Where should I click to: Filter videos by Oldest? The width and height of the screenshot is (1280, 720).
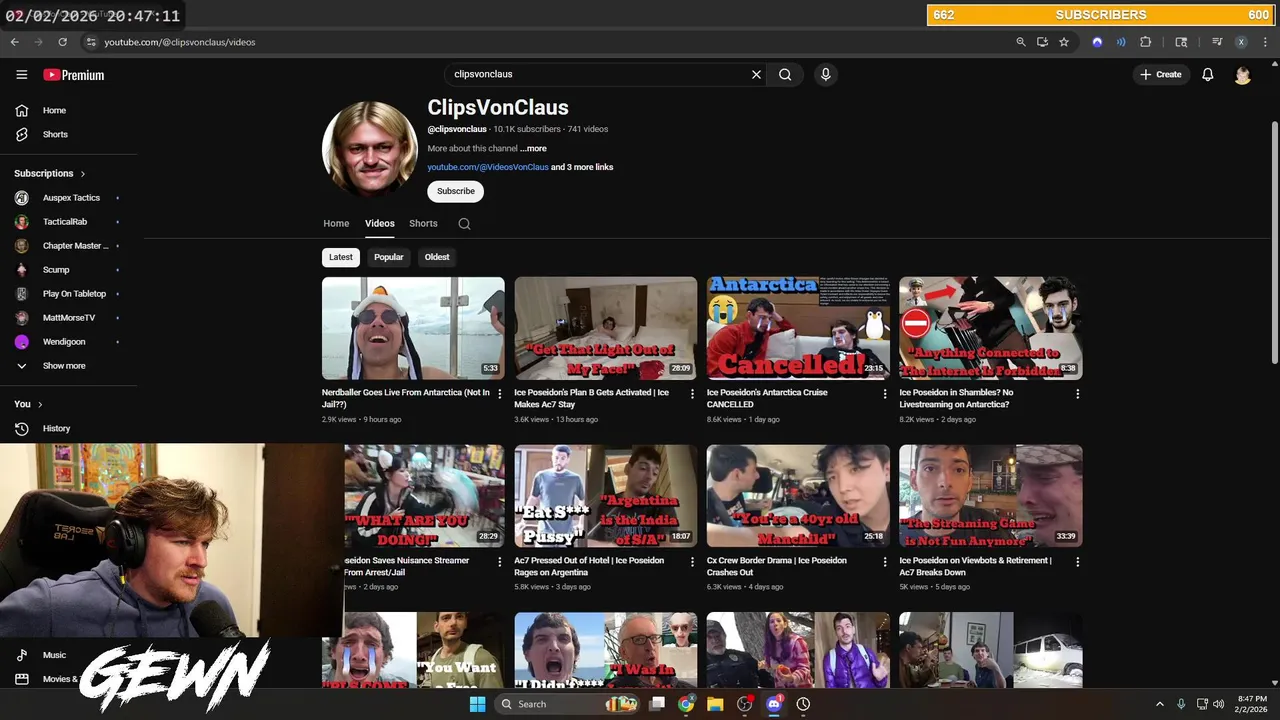(x=437, y=257)
